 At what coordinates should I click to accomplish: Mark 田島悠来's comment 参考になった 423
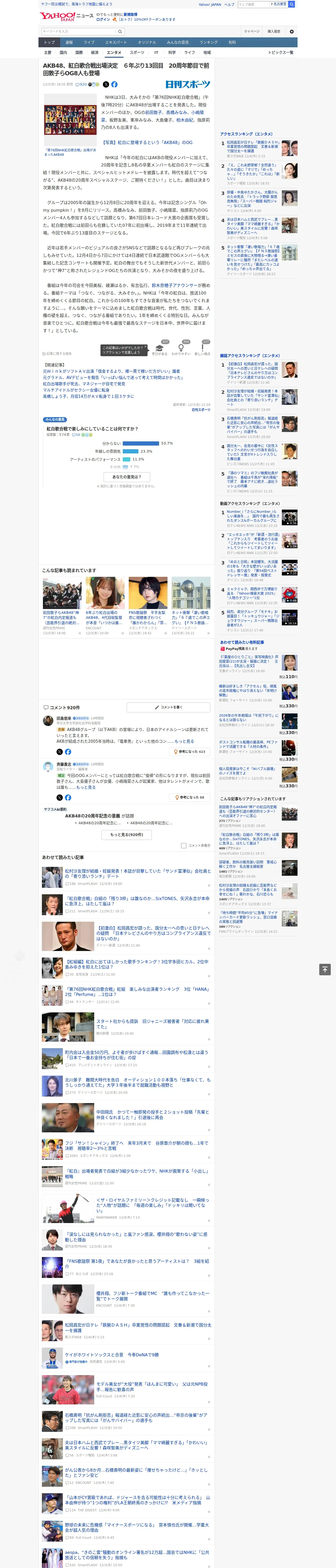click(x=190, y=752)
